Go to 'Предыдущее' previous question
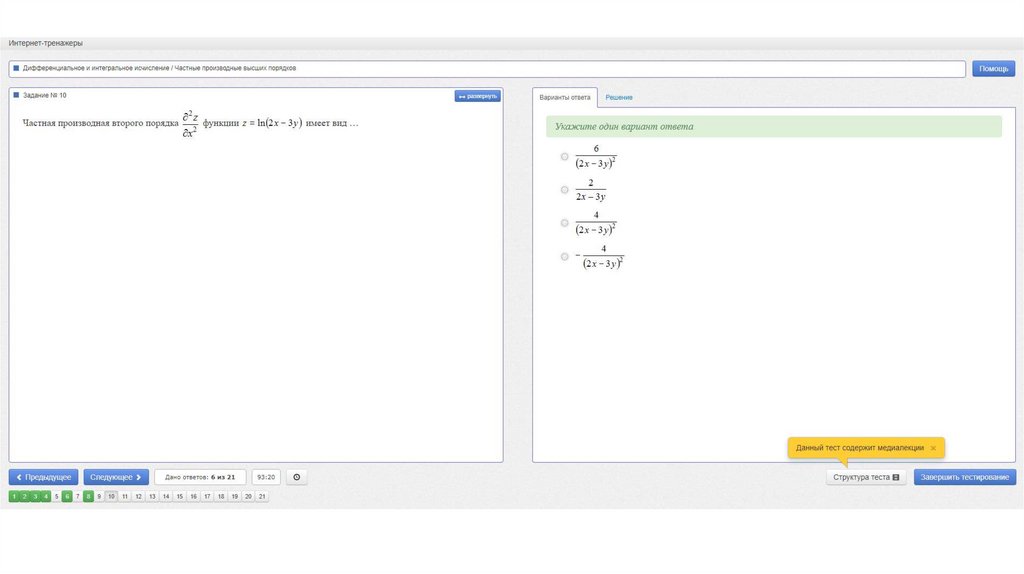Screen dimensions: 1024x574 tap(44, 478)
